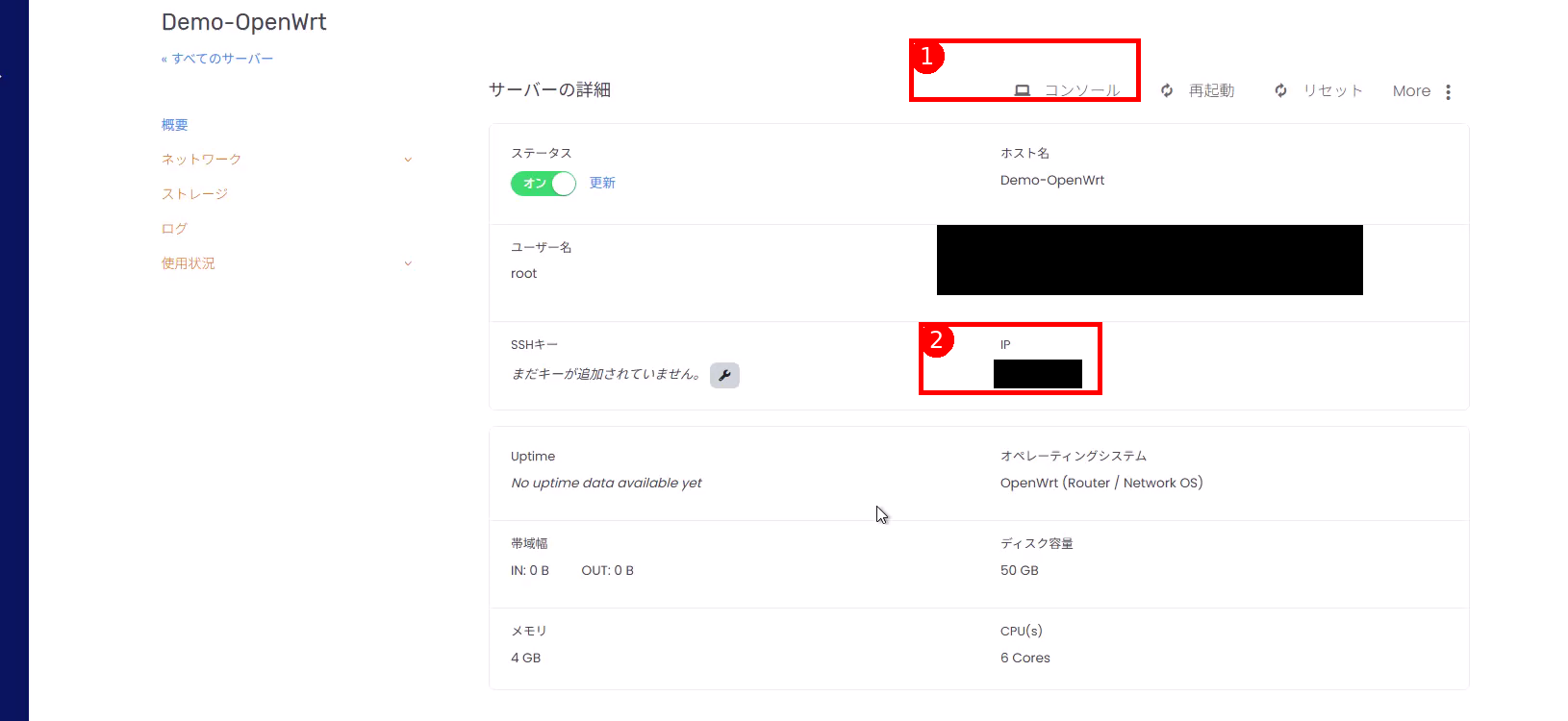Expand the 使用状況 chevron arrow
The height and width of the screenshot is (721, 1568).
(x=408, y=263)
